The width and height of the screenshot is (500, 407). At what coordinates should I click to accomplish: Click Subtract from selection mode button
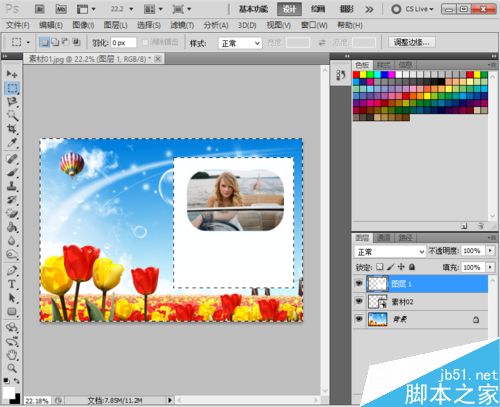pyautogui.click(x=66, y=42)
